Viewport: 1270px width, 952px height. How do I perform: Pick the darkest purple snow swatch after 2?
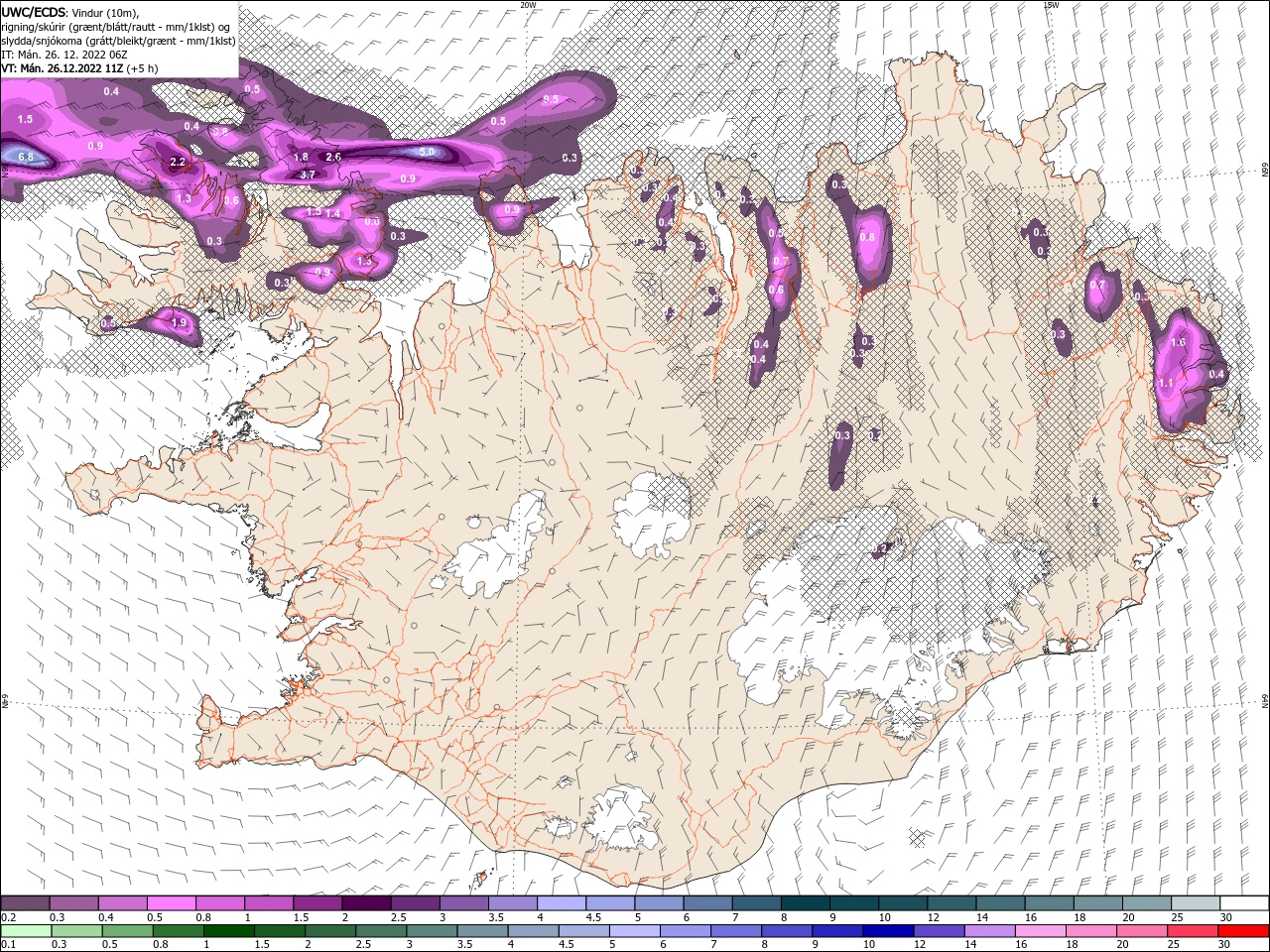pyautogui.click(x=366, y=903)
